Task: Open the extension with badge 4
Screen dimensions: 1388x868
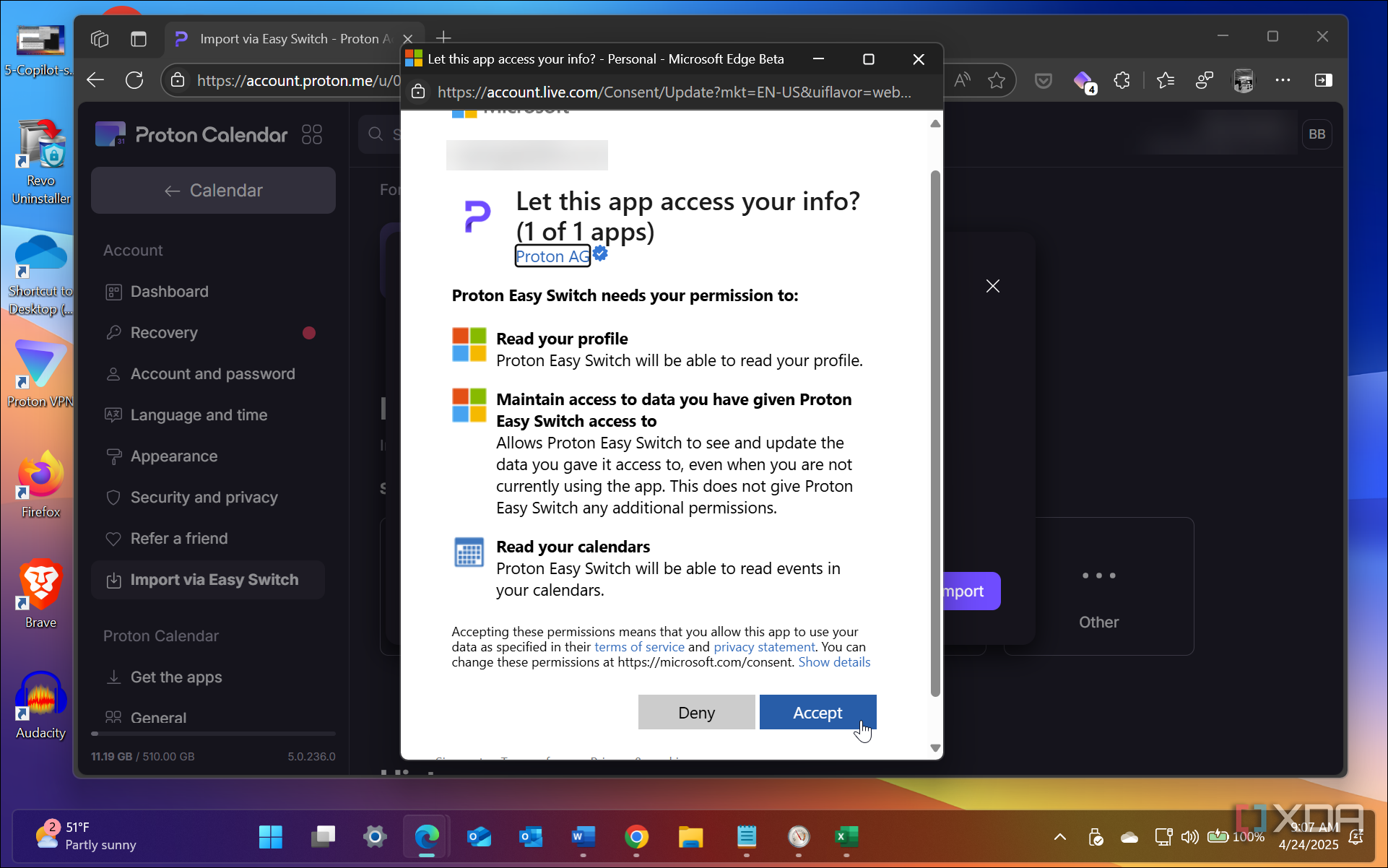Action: (x=1084, y=81)
